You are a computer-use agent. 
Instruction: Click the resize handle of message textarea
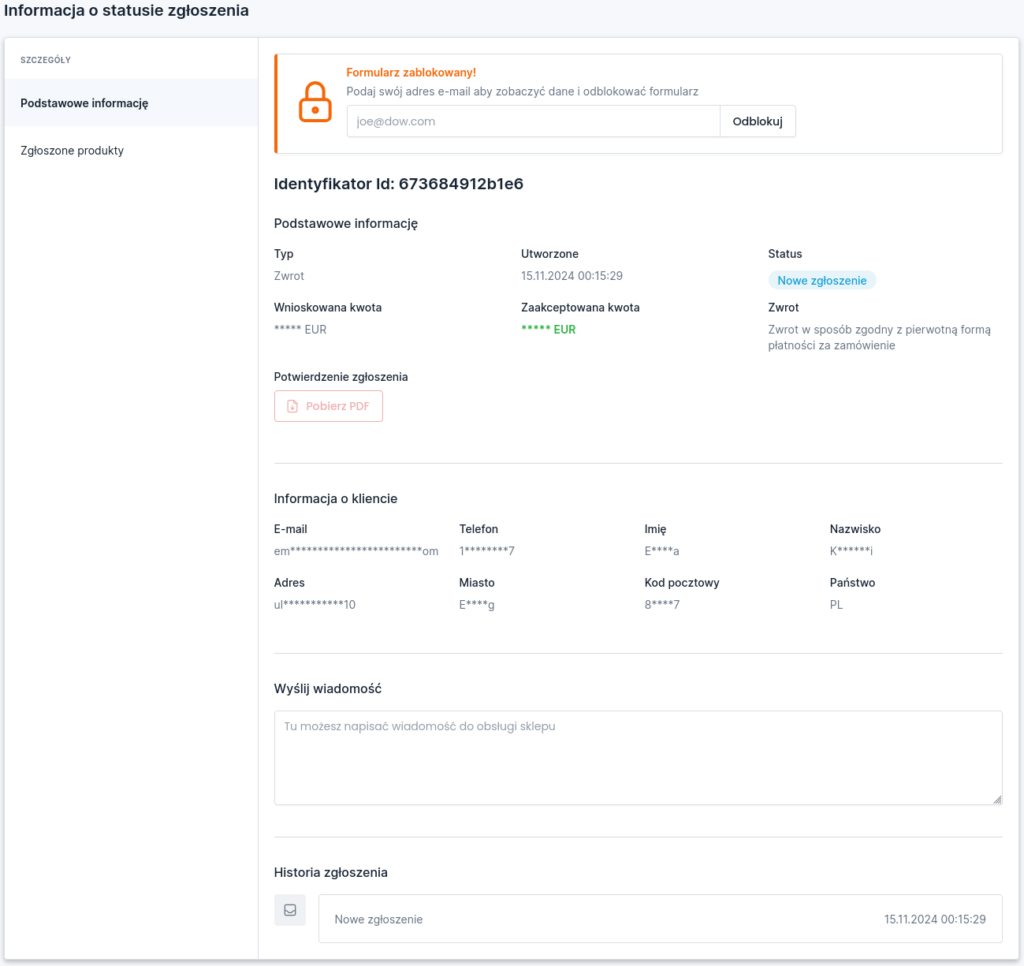996,799
